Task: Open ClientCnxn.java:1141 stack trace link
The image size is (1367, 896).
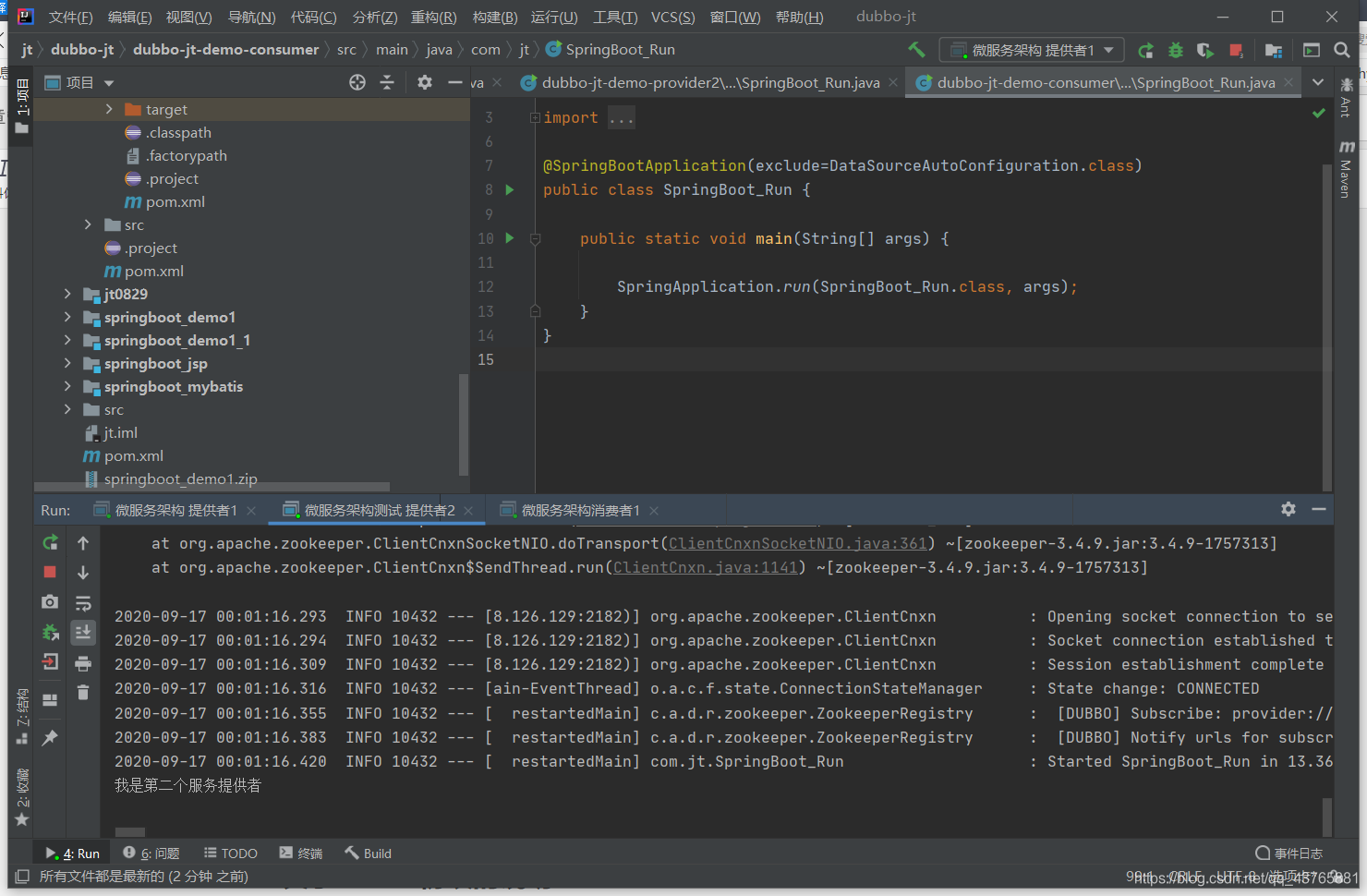Action: coord(706,567)
